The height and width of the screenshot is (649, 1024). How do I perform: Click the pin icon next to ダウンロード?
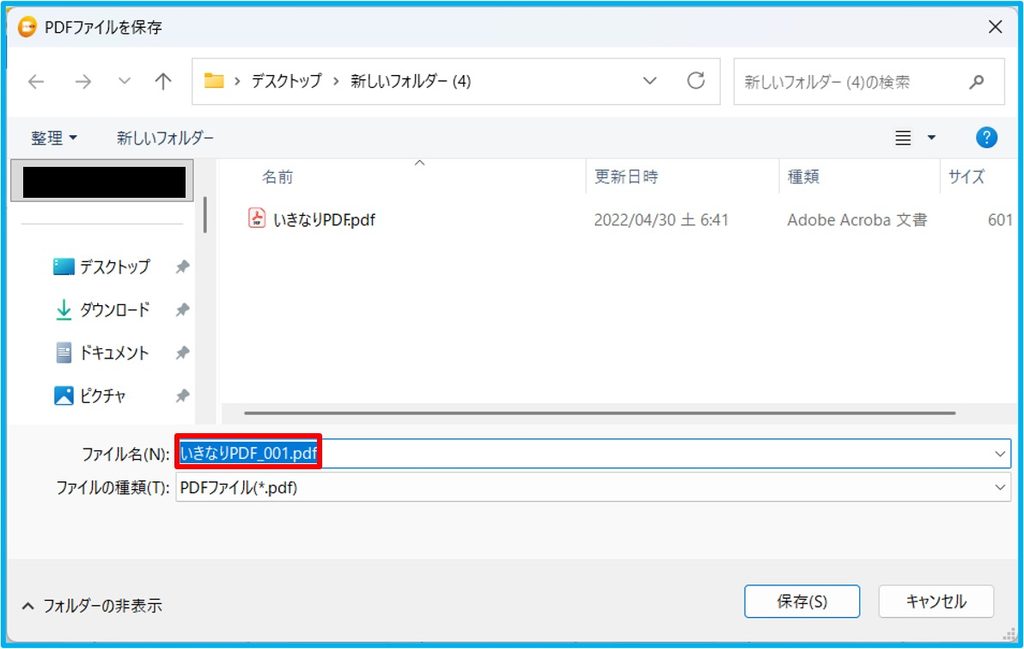182,309
